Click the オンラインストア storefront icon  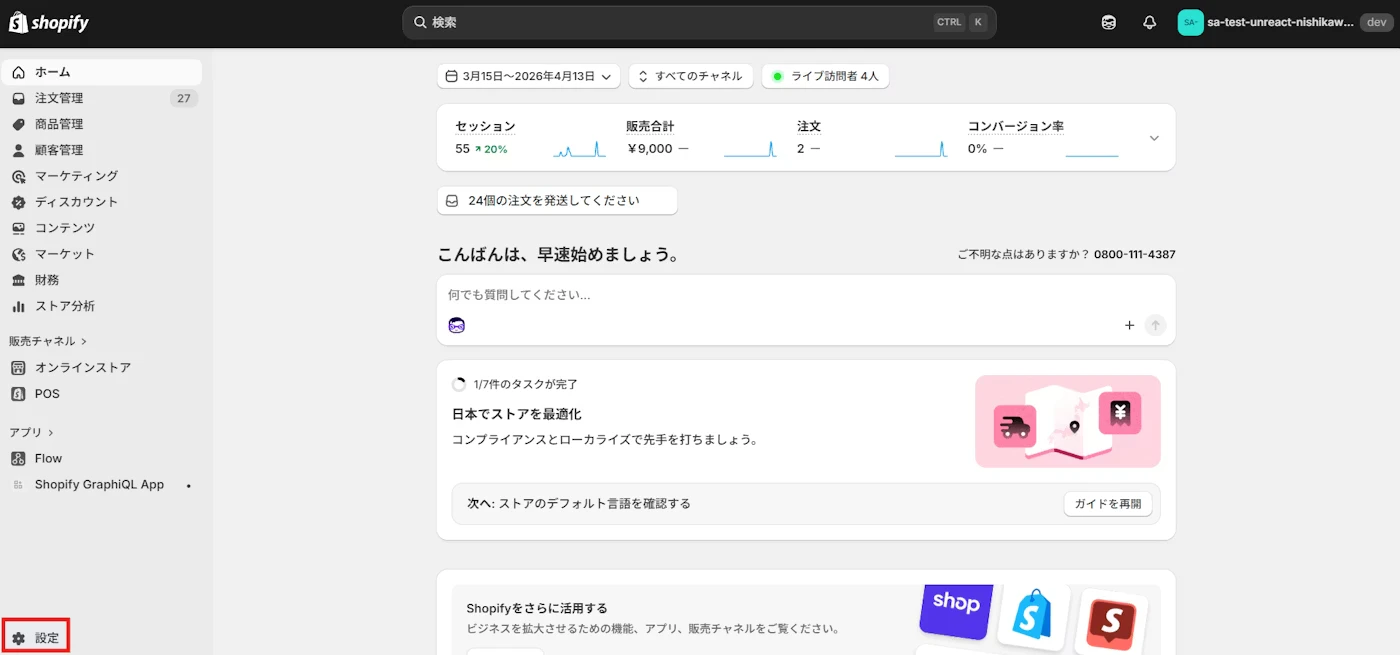coord(18,368)
